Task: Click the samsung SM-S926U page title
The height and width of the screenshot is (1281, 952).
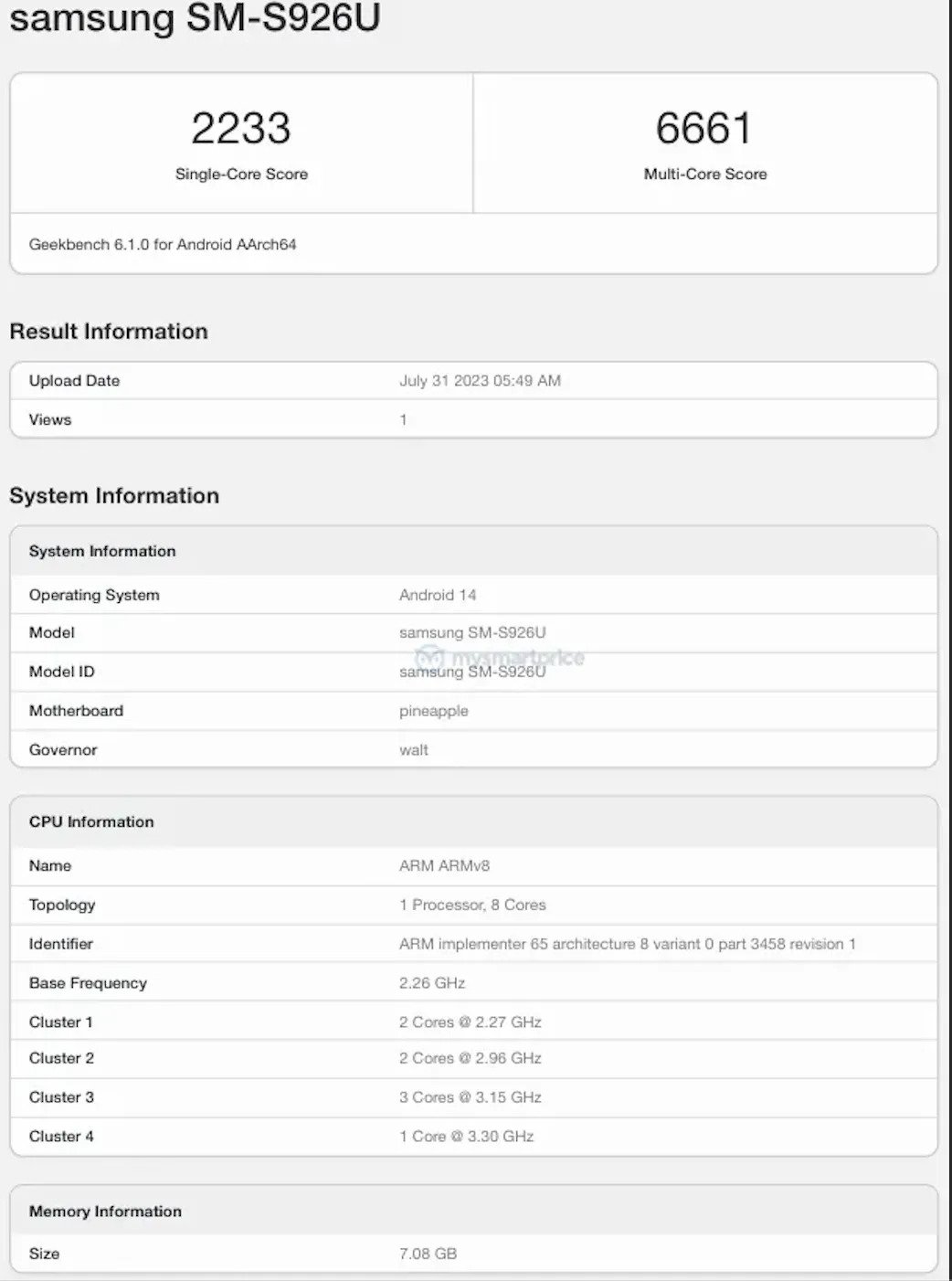Action: point(195,18)
